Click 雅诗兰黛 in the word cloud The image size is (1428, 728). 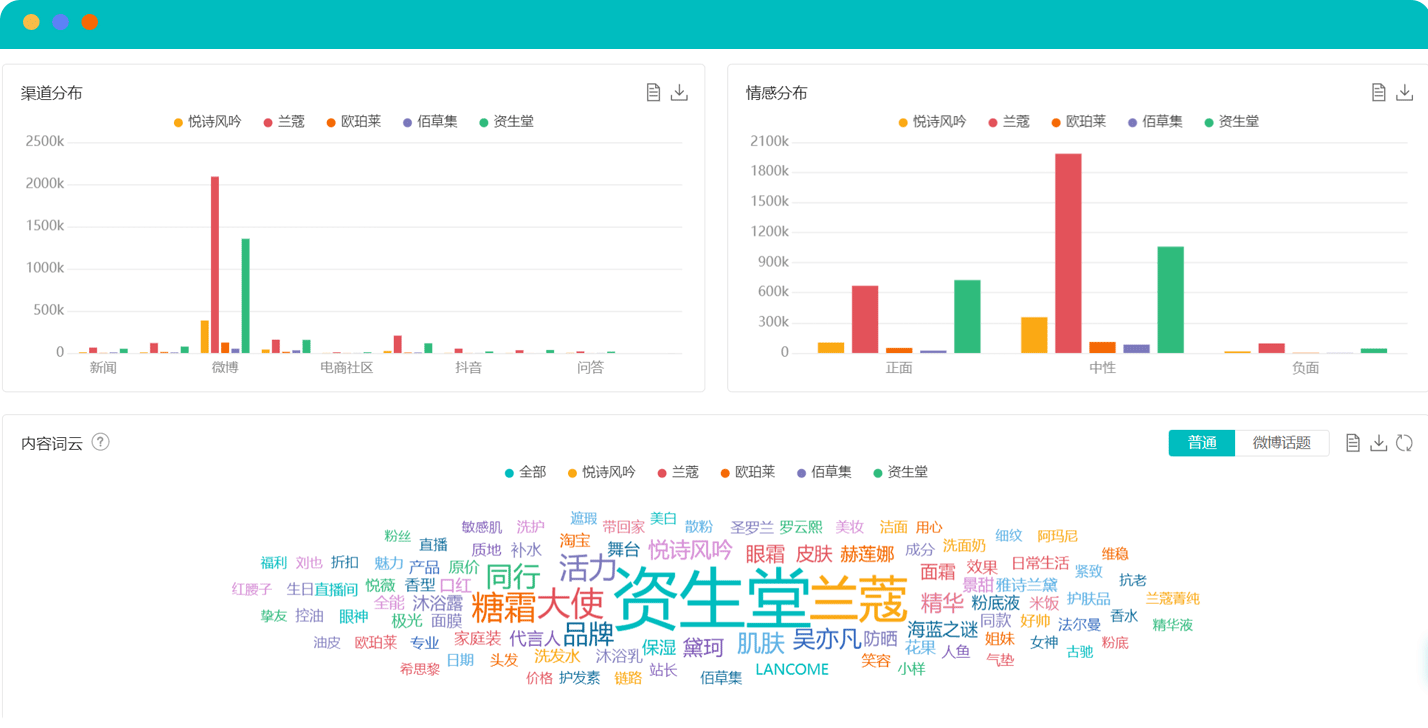pos(1027,585)
